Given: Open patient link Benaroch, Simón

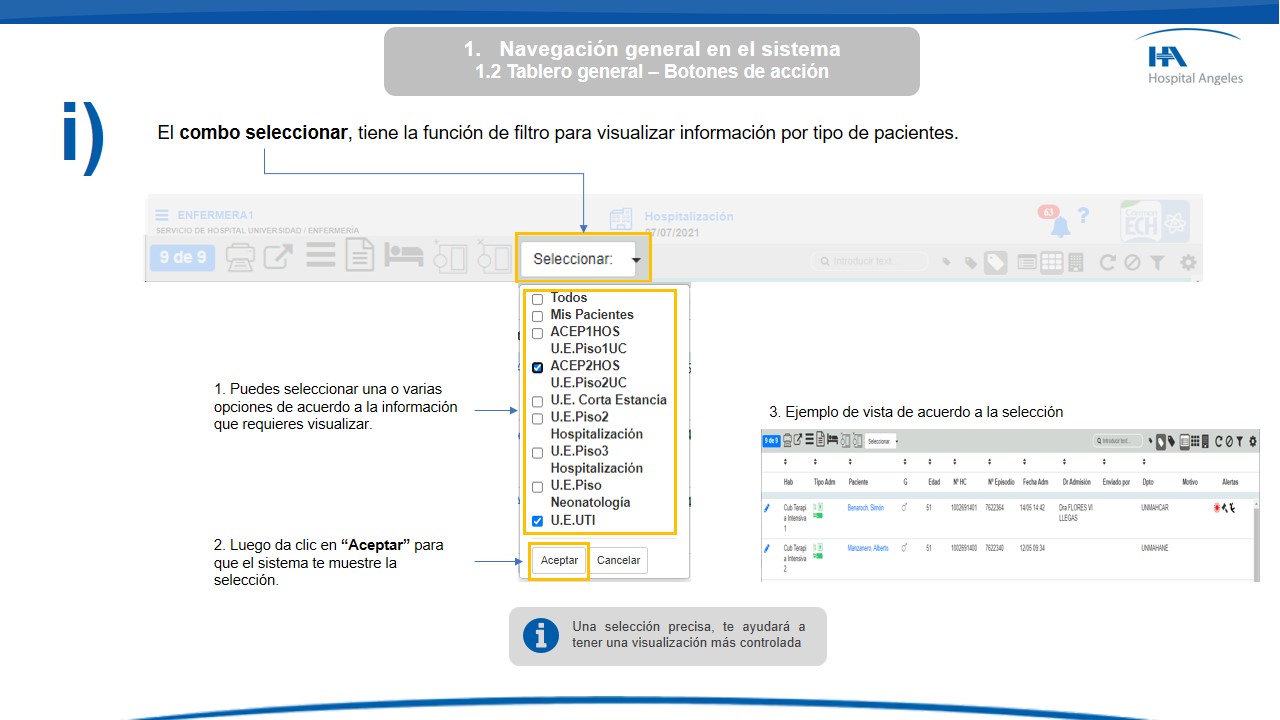Looking at the screenshot, I should [x=866, y=509].
